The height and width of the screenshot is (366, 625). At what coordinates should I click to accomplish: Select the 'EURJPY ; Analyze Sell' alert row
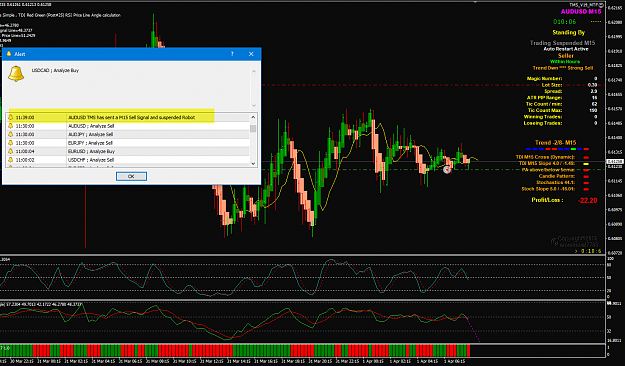coord(128,143)
